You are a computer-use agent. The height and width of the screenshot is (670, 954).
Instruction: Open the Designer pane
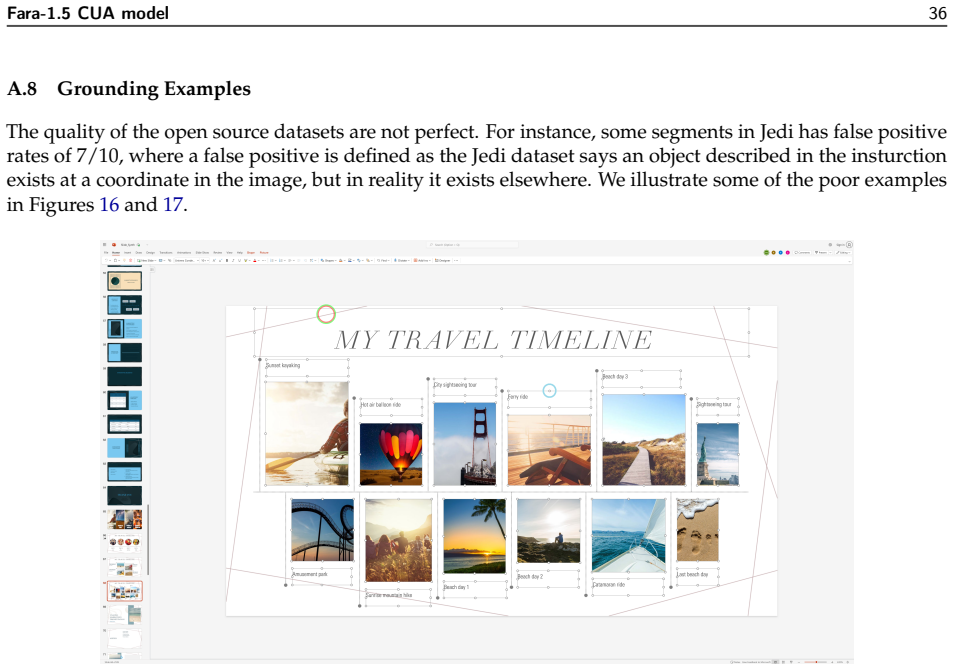[x=442, y=260]
